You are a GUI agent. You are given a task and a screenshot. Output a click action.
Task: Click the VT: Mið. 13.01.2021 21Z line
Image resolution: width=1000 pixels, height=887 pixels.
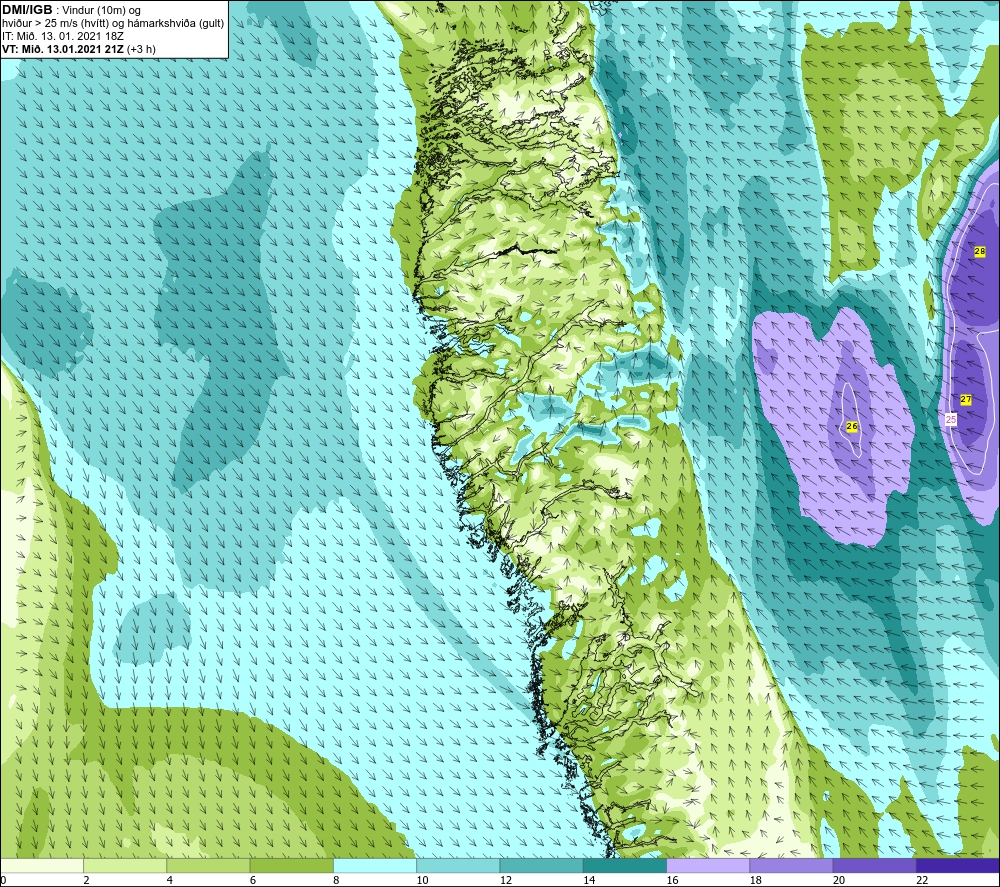78,49
